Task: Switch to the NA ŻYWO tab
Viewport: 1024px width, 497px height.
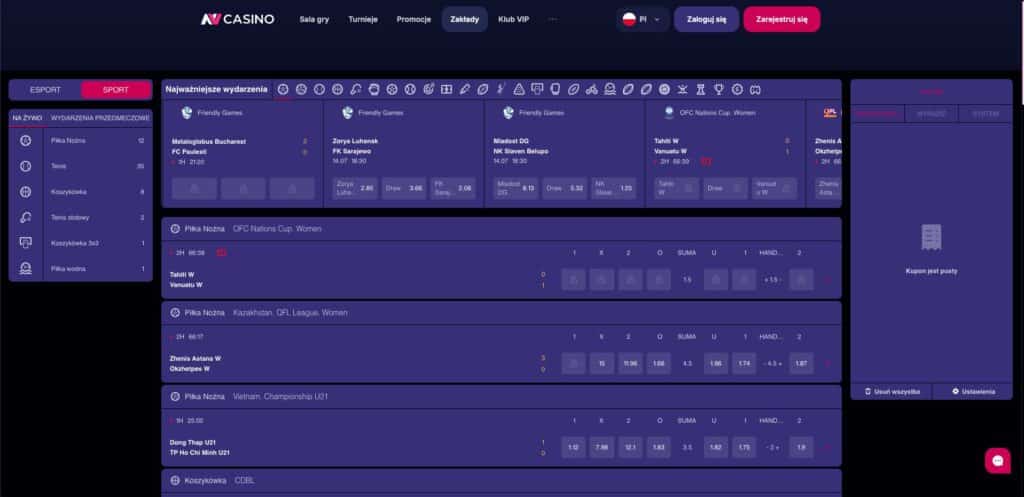Action: 27,118
